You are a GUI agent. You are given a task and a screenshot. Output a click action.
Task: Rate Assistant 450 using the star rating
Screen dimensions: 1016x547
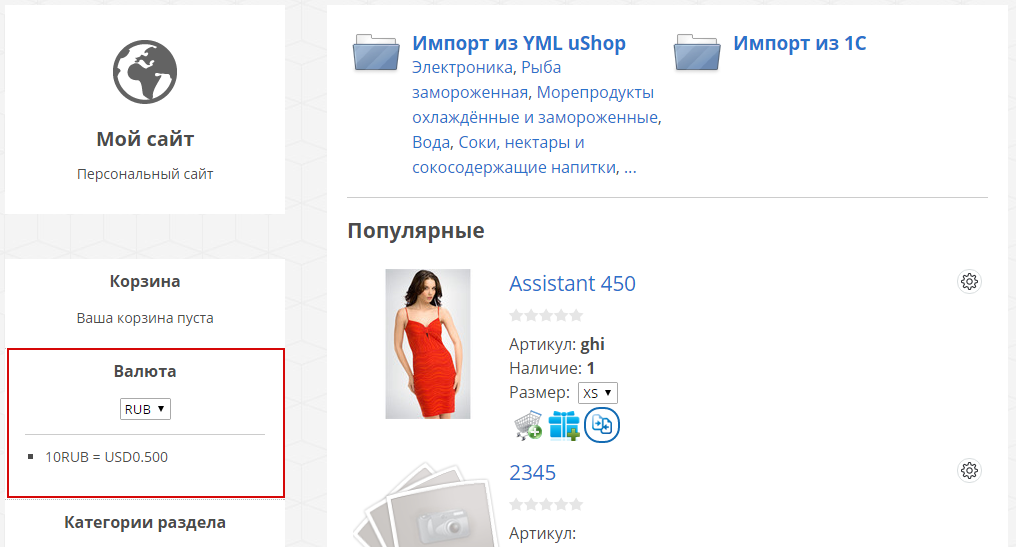[546, 315]
